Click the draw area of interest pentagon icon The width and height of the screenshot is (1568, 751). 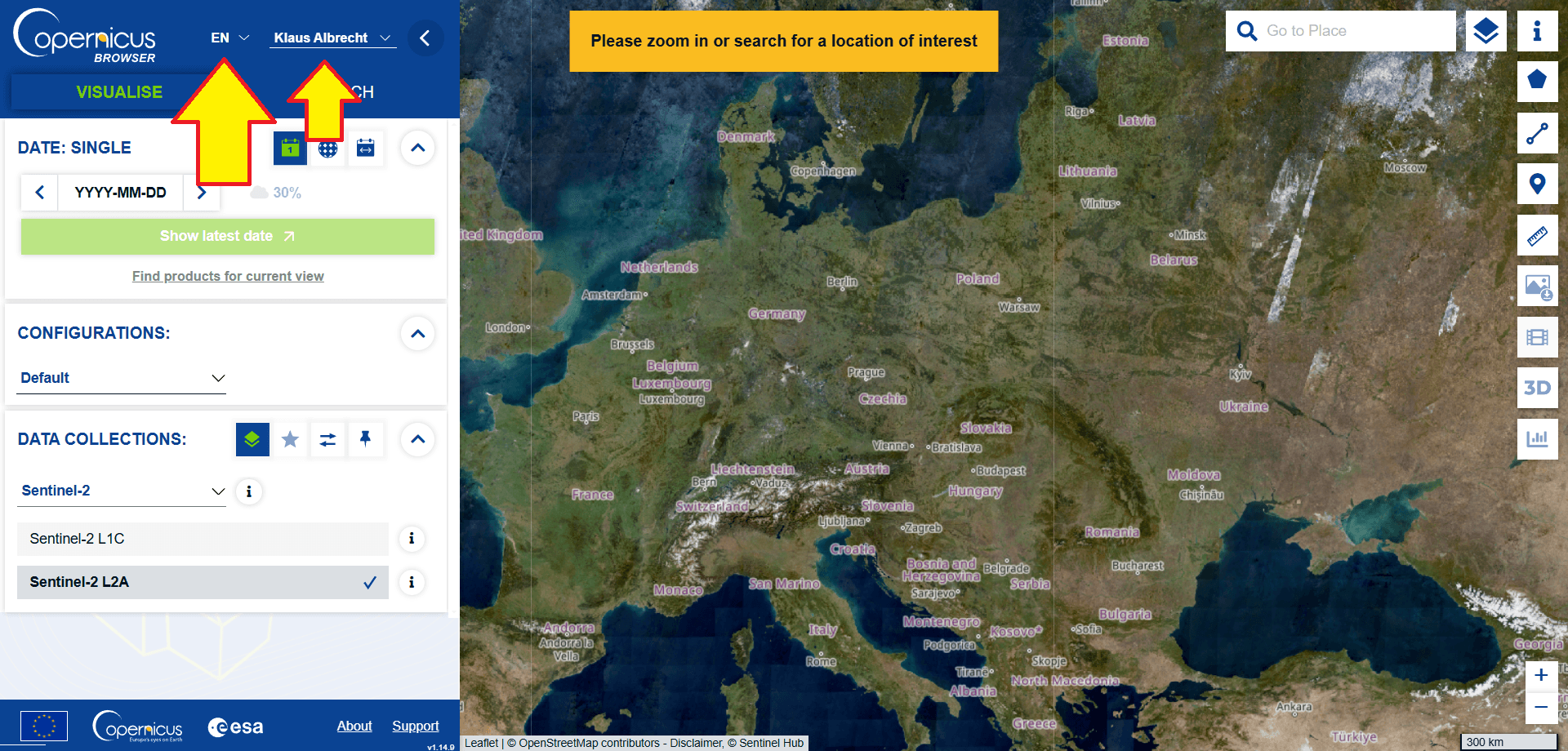point(1537,81)
